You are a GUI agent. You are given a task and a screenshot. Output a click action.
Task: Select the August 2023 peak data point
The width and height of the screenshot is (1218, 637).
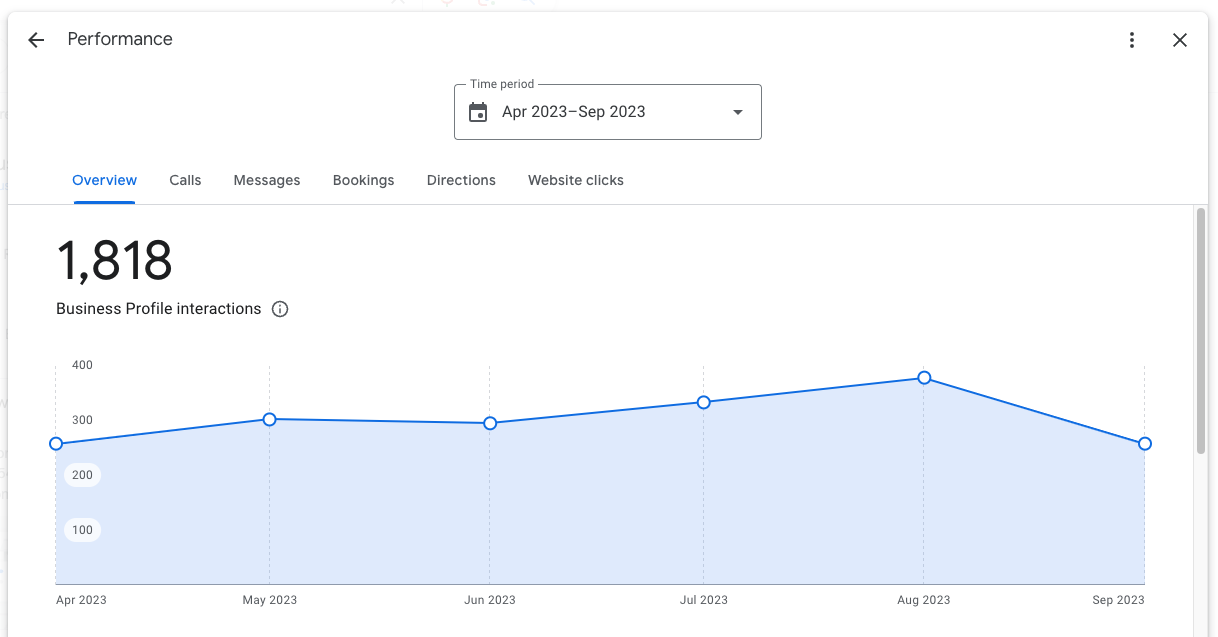pyautogui.click(x=923, y=378)
